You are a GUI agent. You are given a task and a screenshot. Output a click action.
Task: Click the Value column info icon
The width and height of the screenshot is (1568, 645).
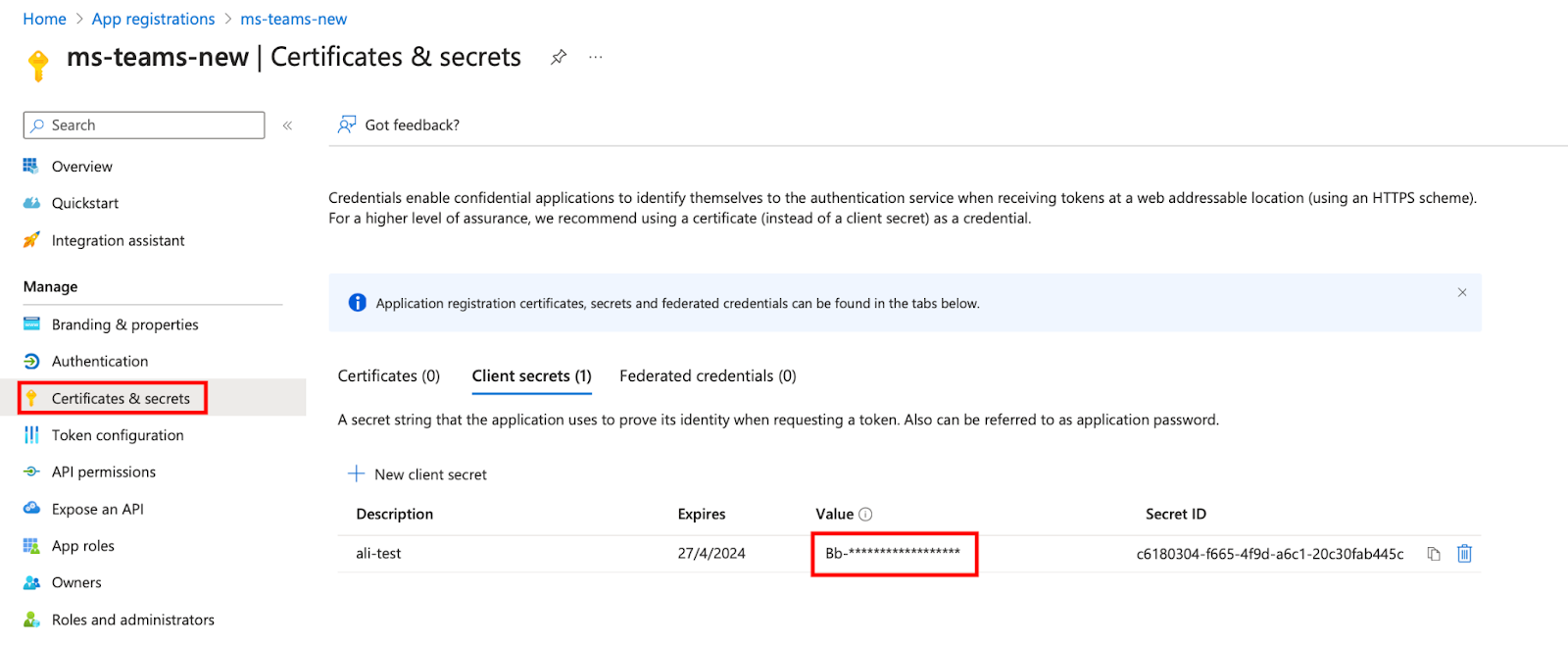click(865, 515)
